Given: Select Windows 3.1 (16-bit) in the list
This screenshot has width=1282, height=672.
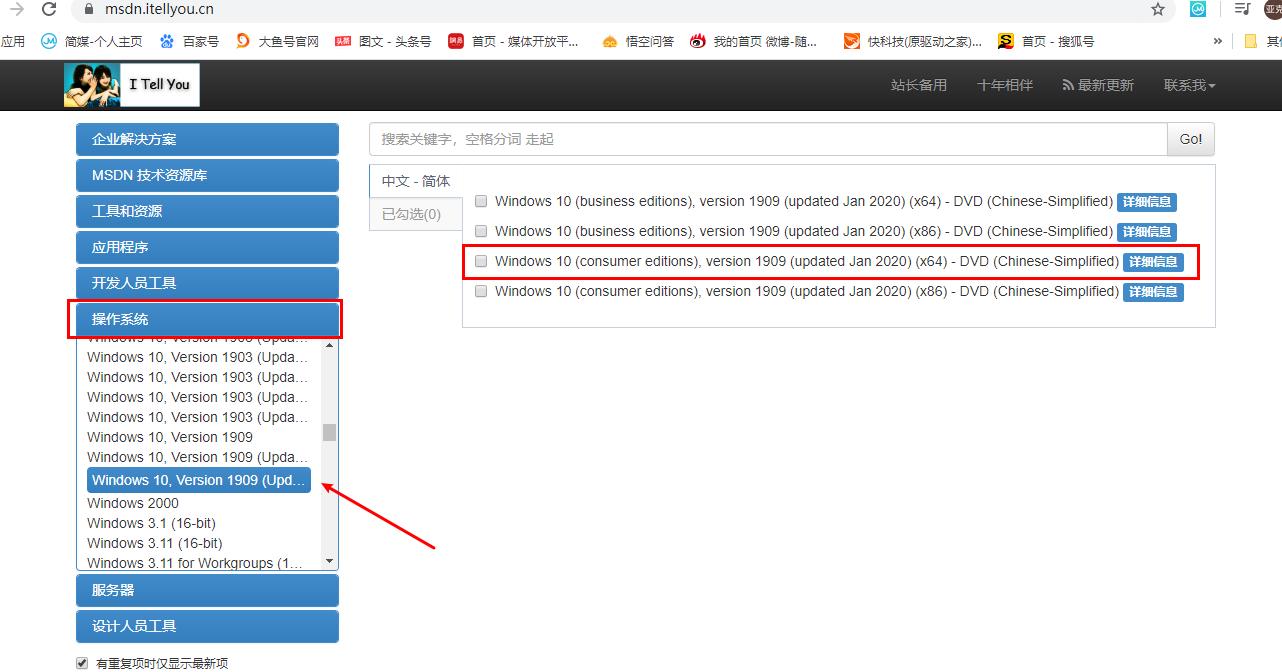Looking at the screenshot, I should (150, 523).
